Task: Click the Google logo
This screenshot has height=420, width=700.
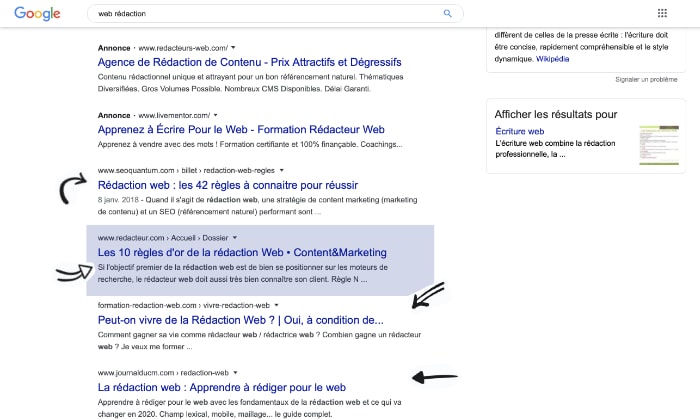Action: tap(37, 14)
